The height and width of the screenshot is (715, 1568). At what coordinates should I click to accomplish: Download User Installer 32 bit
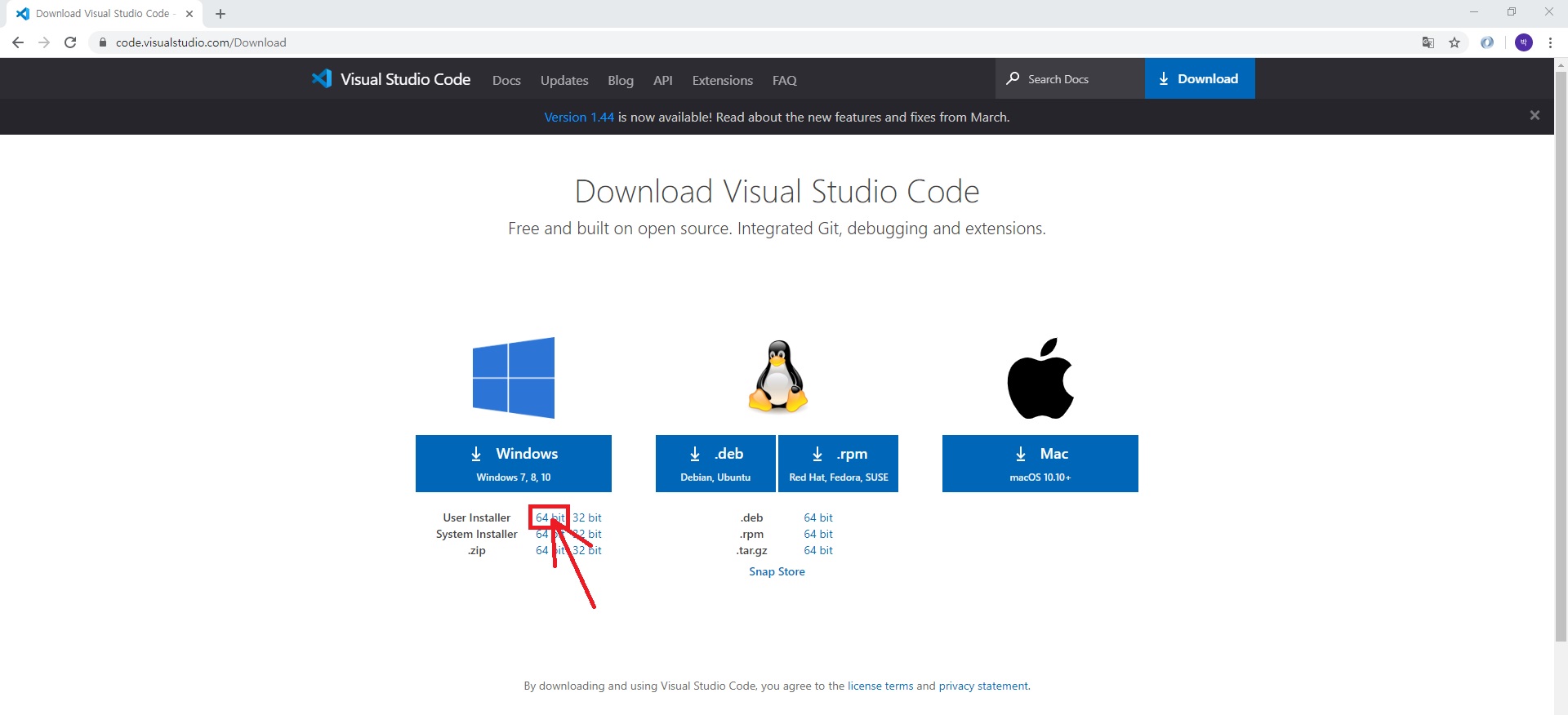(587, 517)
